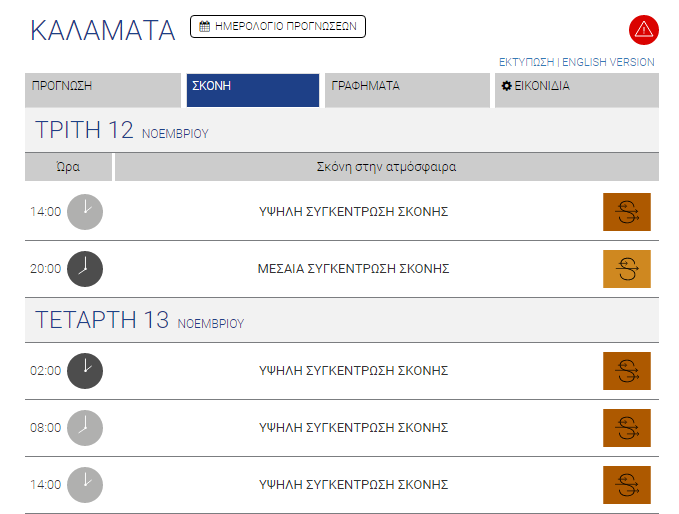Switch to ENGLISH VERSION link

pos(608,62)
